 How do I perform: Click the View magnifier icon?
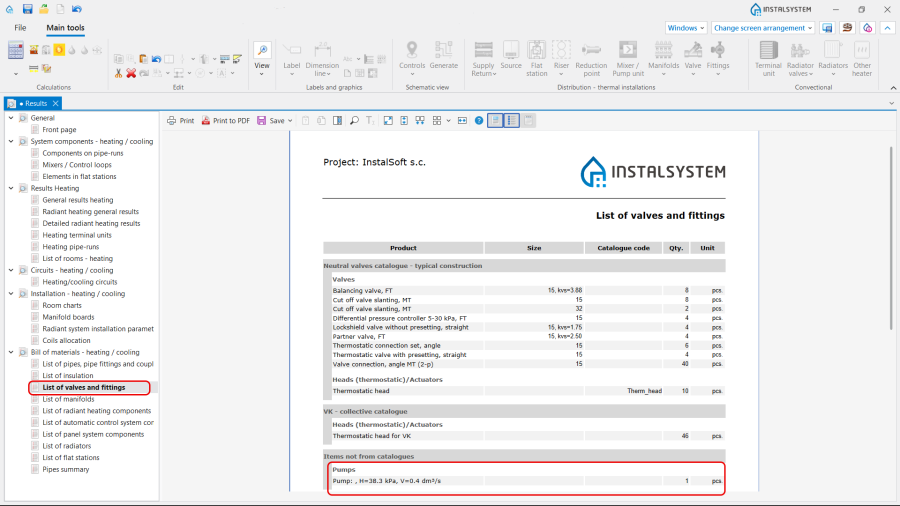tap(262, 50)
